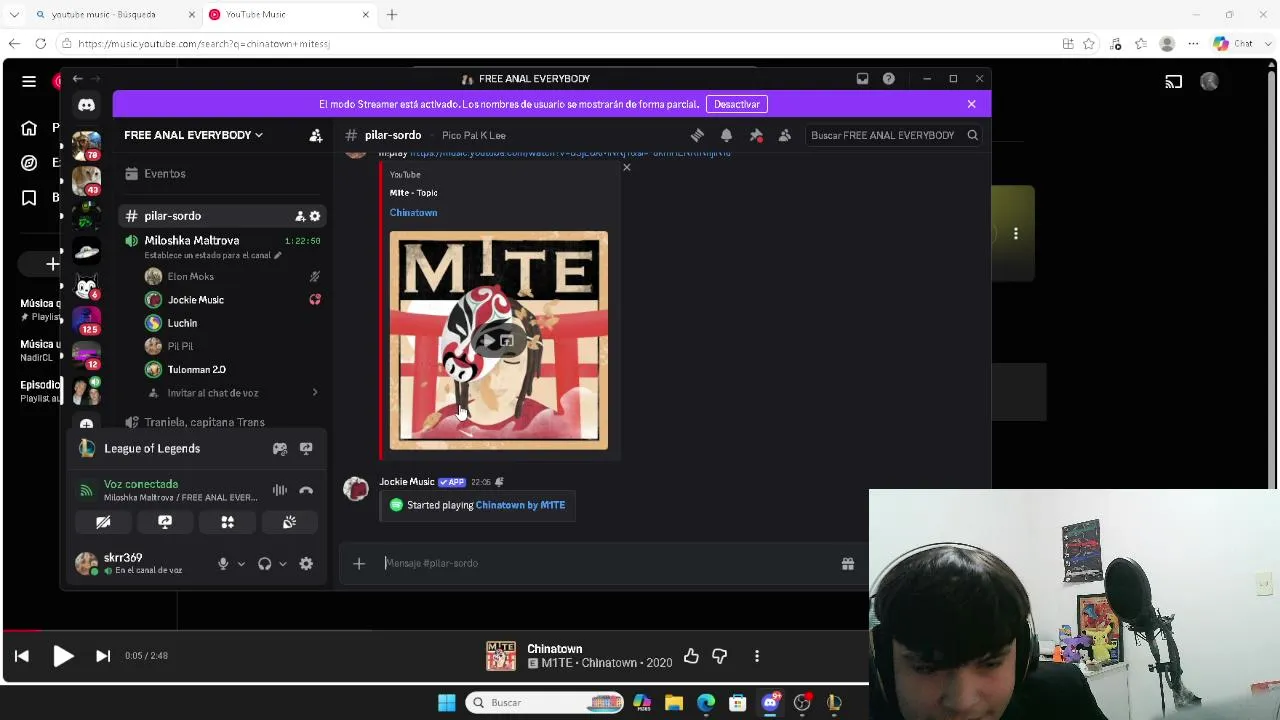Dislike Chinatown with thumbs down
The width and height of the screenshot is (1280, 720).
click(x=720, y=656)
